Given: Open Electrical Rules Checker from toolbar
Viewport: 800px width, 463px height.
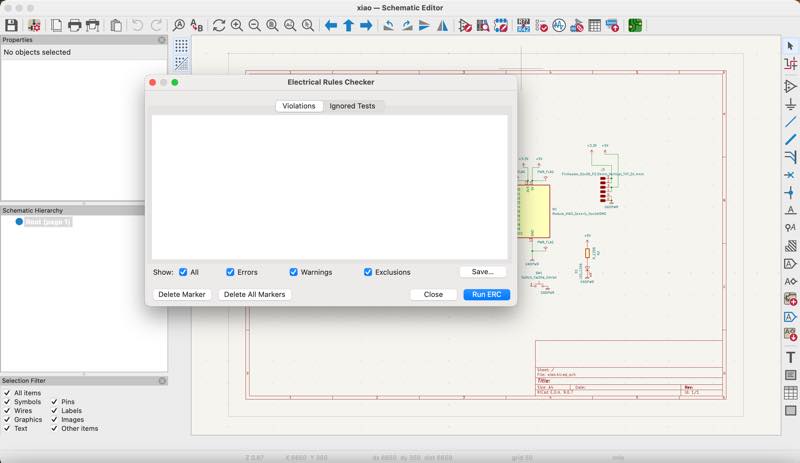Looking at the screenshot, I should click(x=541, y=25).
